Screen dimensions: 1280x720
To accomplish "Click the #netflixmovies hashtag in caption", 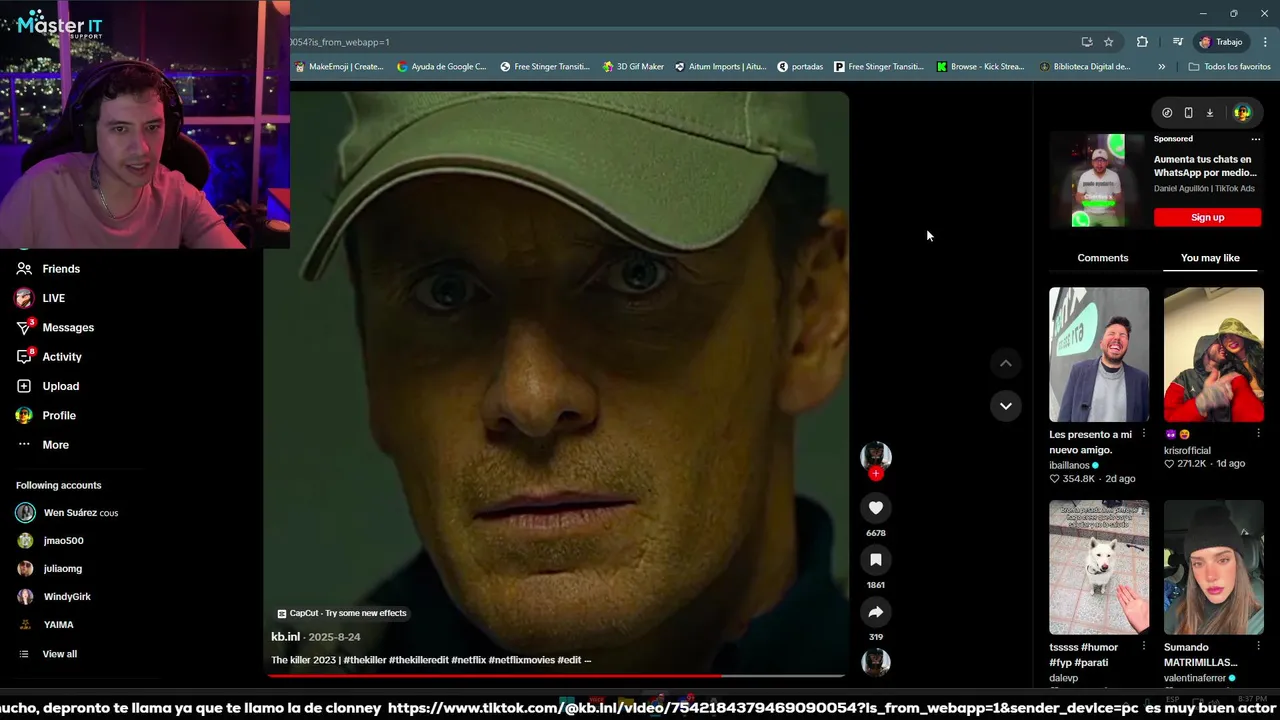I will click(x=521, y=660).
